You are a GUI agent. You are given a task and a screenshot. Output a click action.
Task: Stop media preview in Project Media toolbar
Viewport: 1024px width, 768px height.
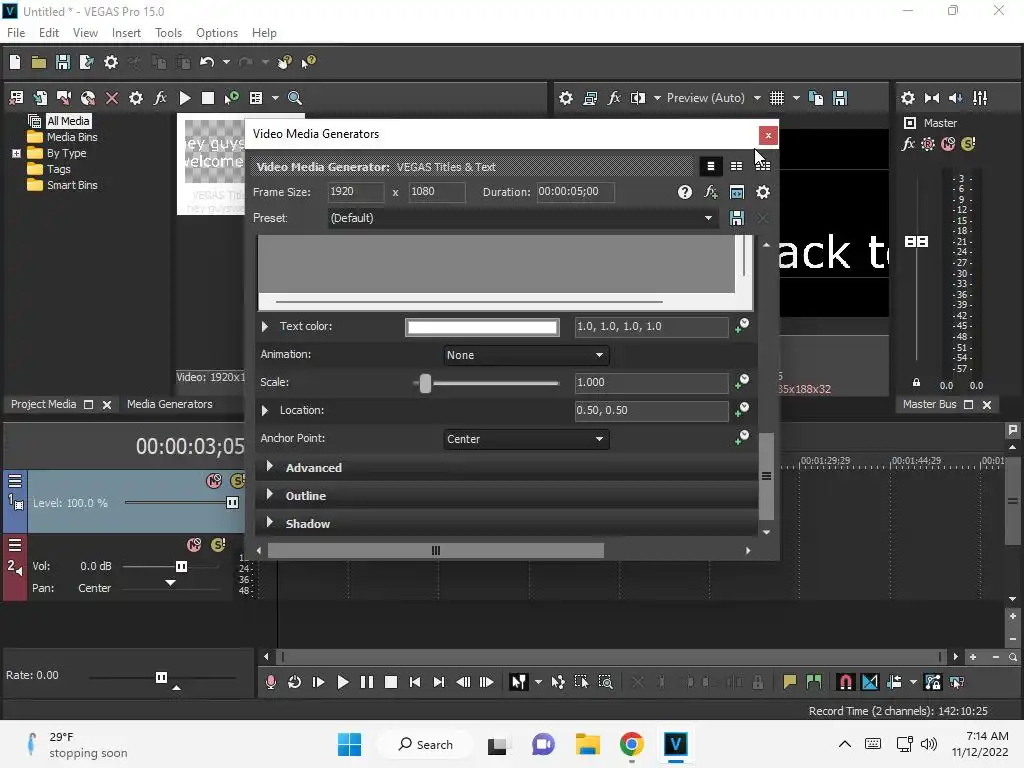tap(208, 98)
